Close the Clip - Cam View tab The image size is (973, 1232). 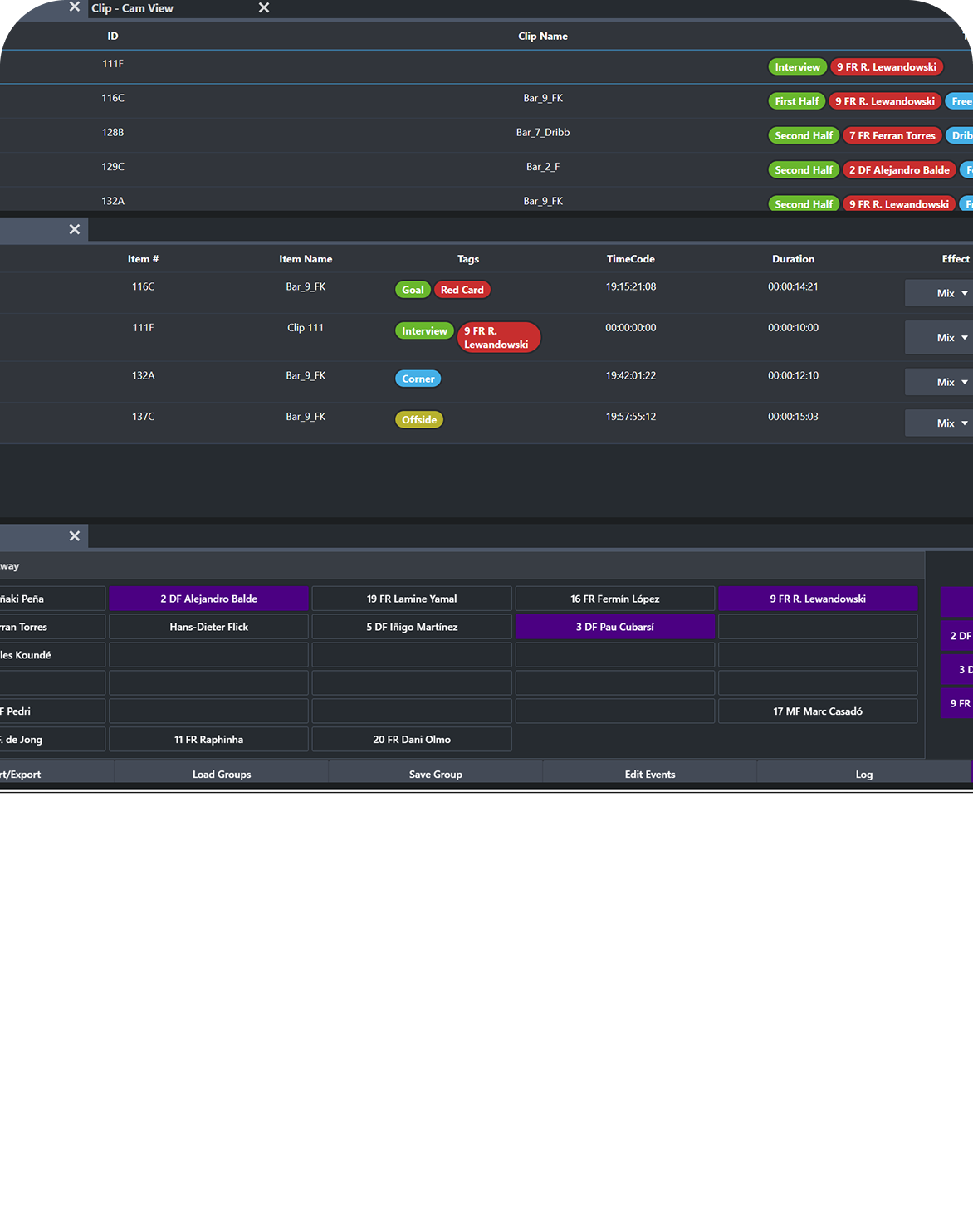pos(264,8)
